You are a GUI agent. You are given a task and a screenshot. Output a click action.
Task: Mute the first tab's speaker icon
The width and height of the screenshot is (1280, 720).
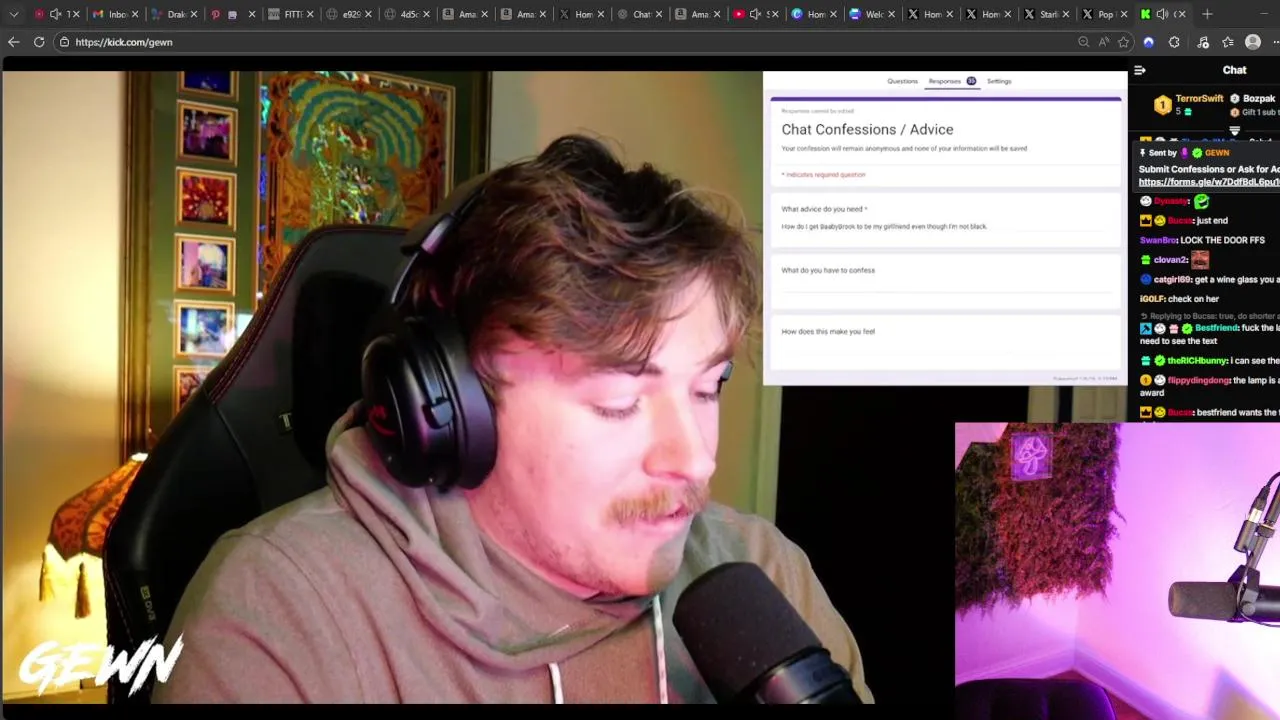tap(55, 14)
